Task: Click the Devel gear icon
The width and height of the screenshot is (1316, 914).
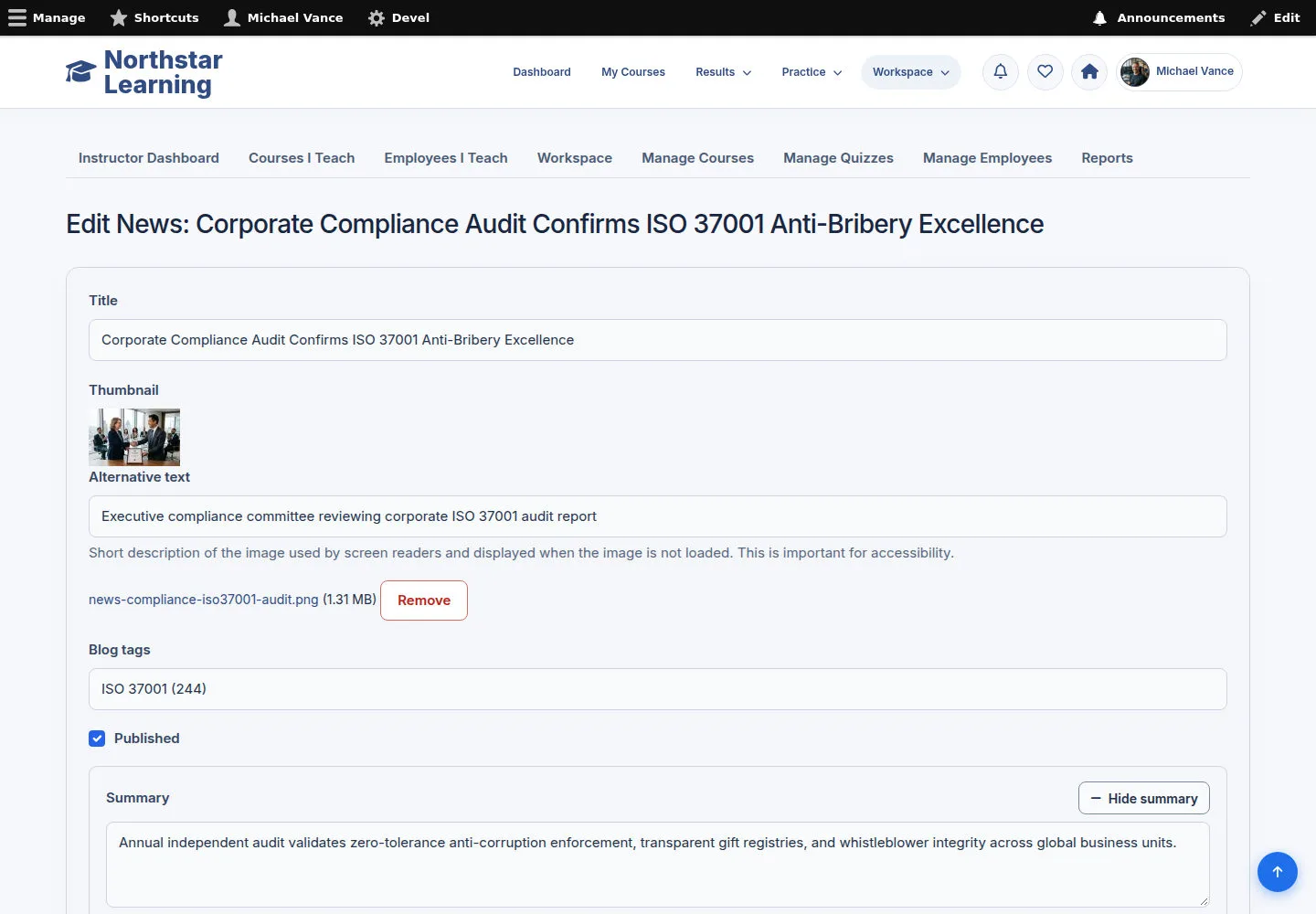Action: point(377,18)
